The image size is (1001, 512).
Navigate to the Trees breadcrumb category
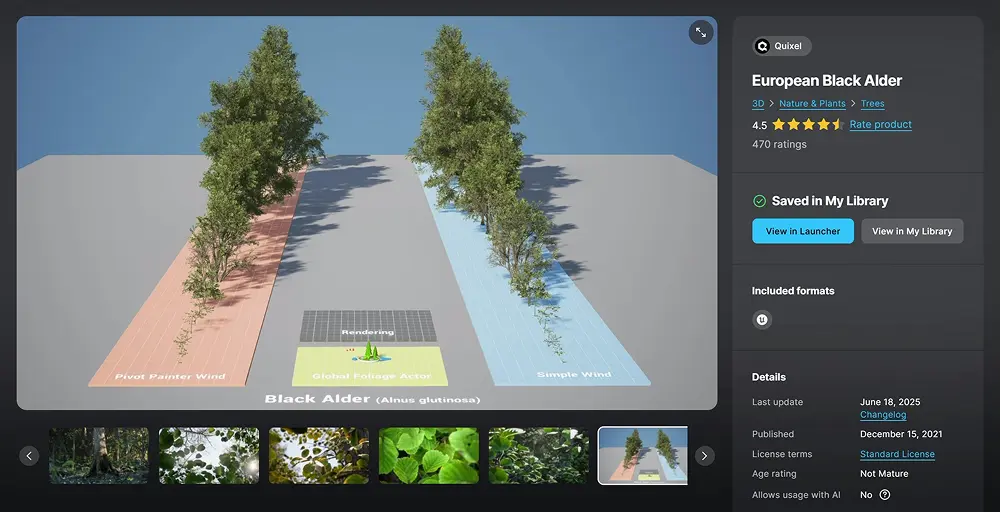point(872,104)
